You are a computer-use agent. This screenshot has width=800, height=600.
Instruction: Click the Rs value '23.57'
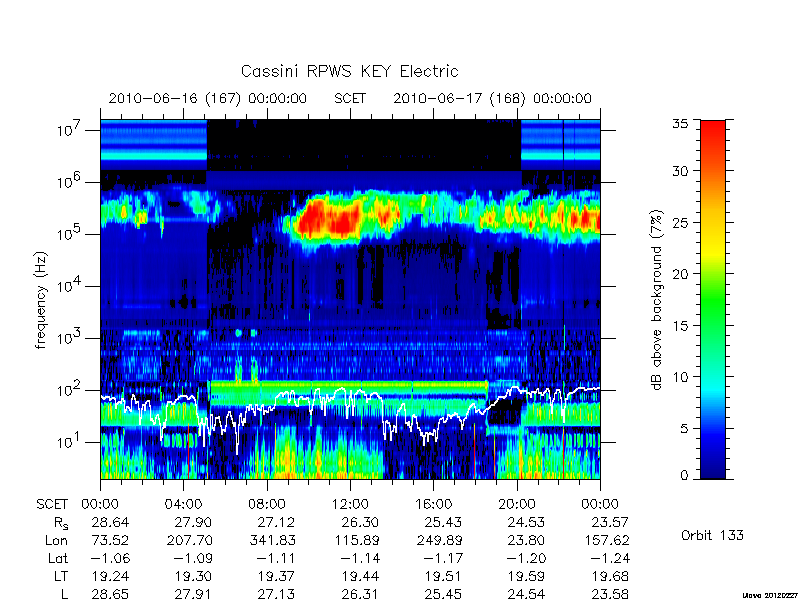(x=609, y=522)
